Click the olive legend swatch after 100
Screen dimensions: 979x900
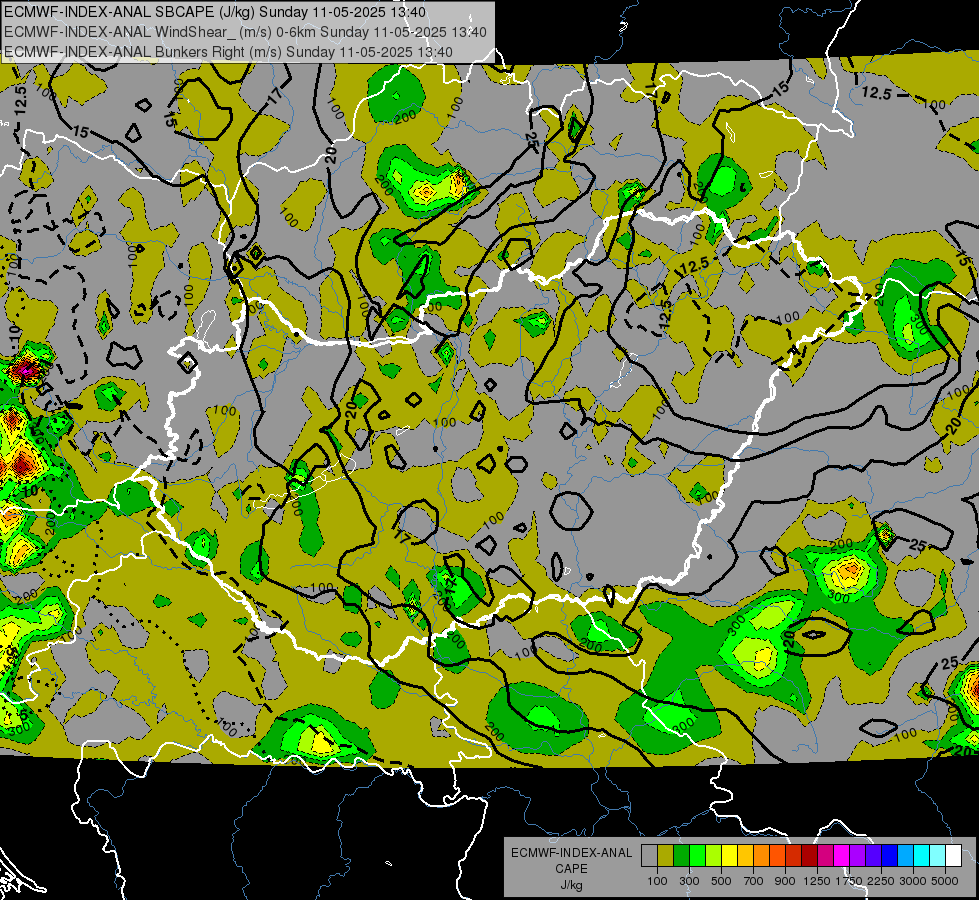(666, 856)
